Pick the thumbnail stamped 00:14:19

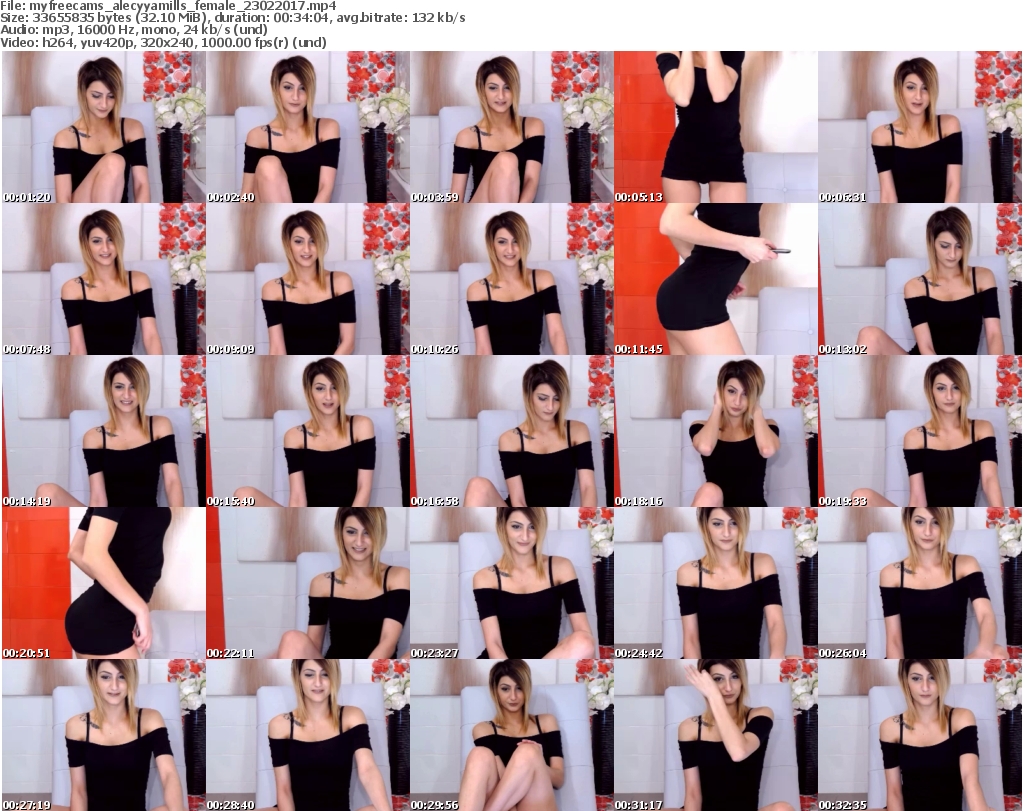click(104, 431)
